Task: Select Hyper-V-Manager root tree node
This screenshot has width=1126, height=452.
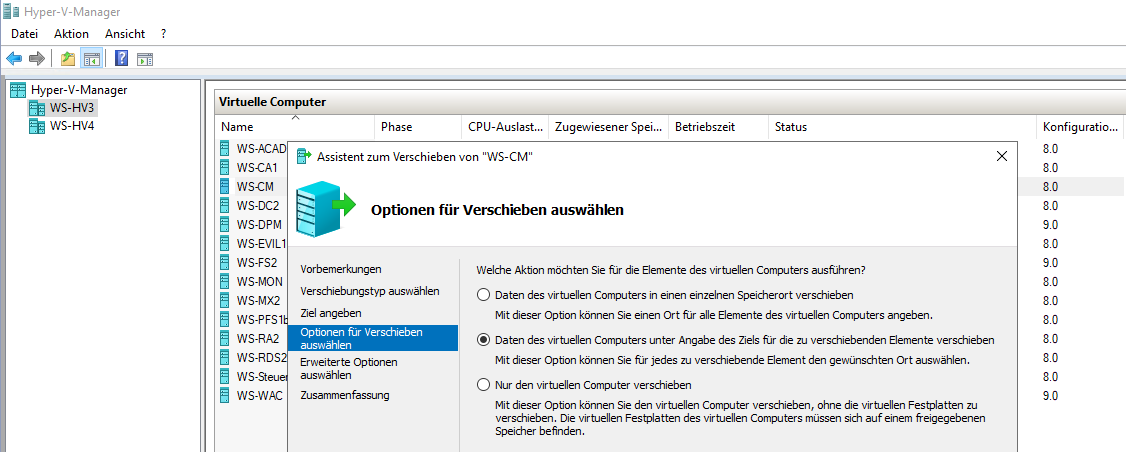Action: pos(79,90)
